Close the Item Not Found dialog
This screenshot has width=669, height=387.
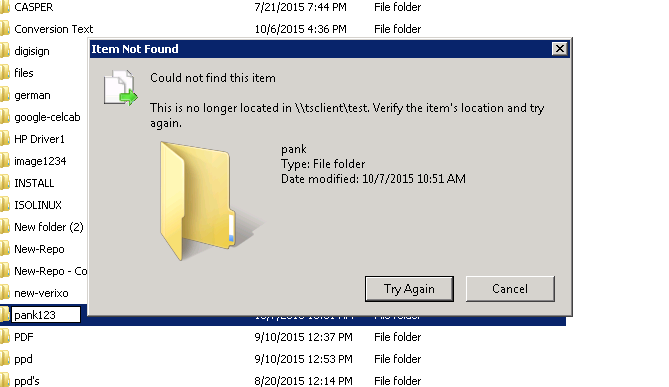[559, 49]
